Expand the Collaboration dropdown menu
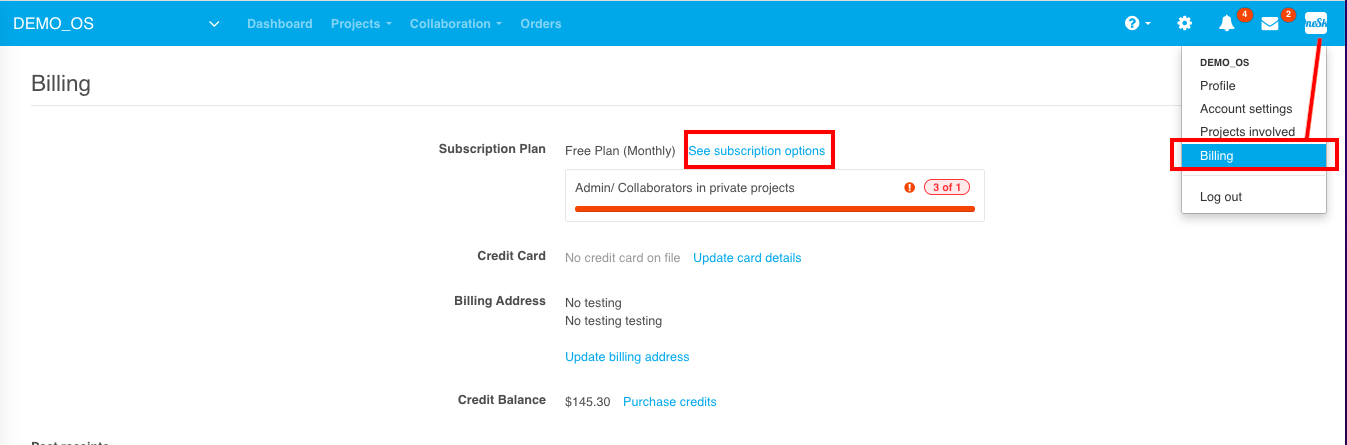This screenshot has width=1347, height=445. [456, 24]
